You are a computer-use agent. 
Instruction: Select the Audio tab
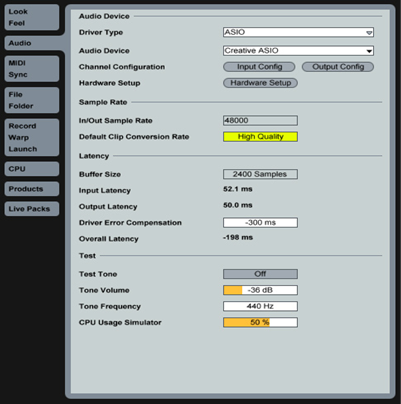[33, 43]
